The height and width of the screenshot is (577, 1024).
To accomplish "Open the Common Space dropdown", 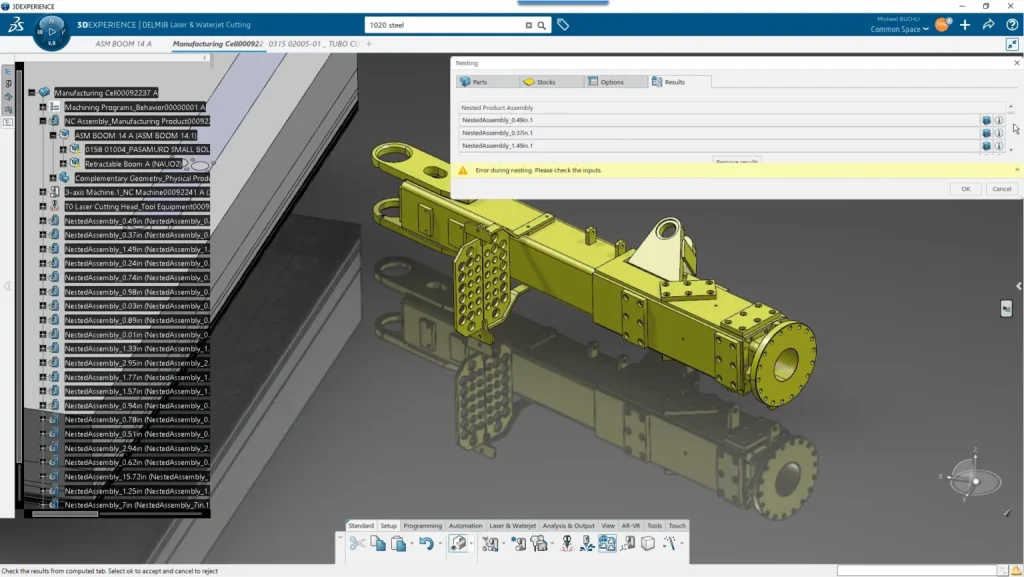I will [x=899, y=29].
